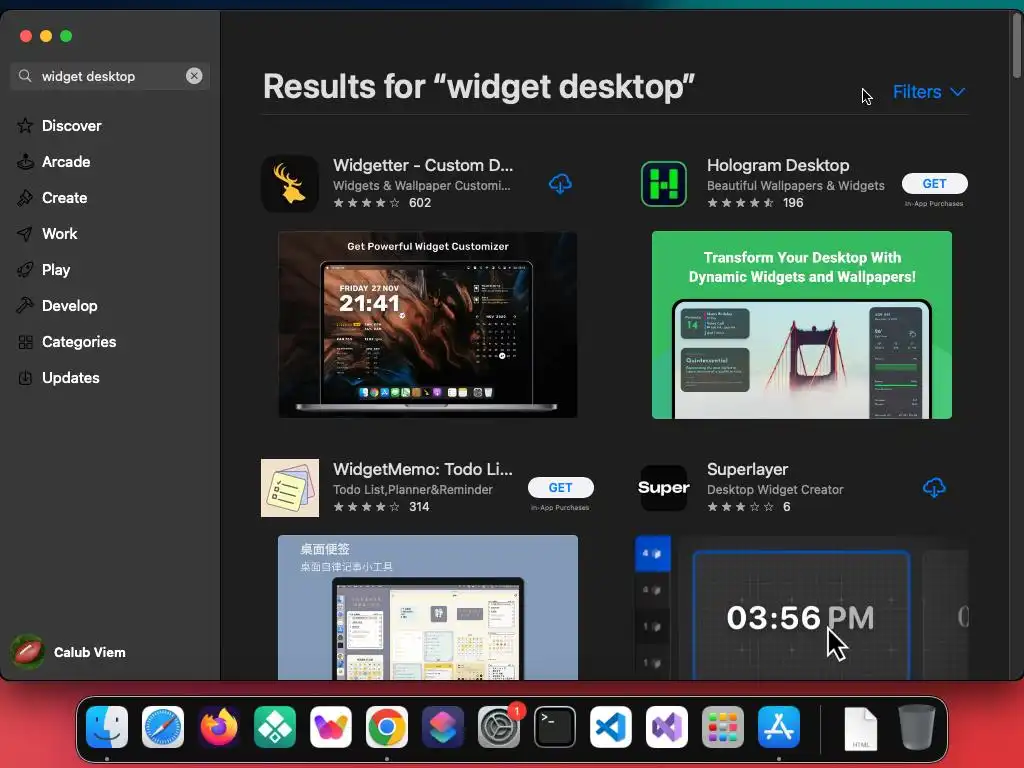Screen dimensions: 1024x768
Task: Click GET for WidgetMemo
Action: pyautogui.click(x=560, y=488)
